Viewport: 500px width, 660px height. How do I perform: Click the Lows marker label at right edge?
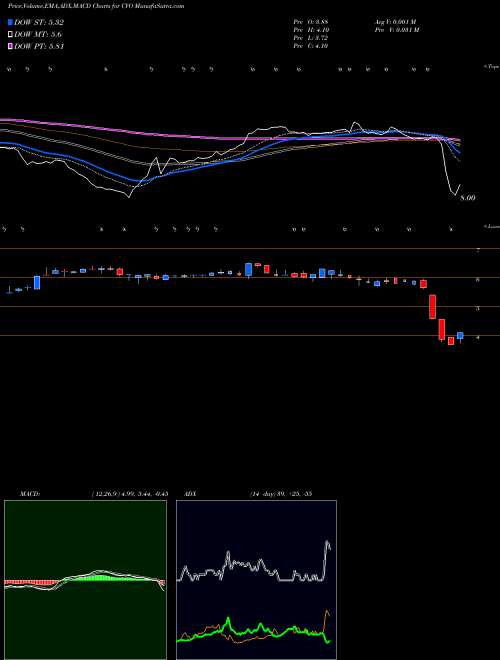click(x=492, y=226)
